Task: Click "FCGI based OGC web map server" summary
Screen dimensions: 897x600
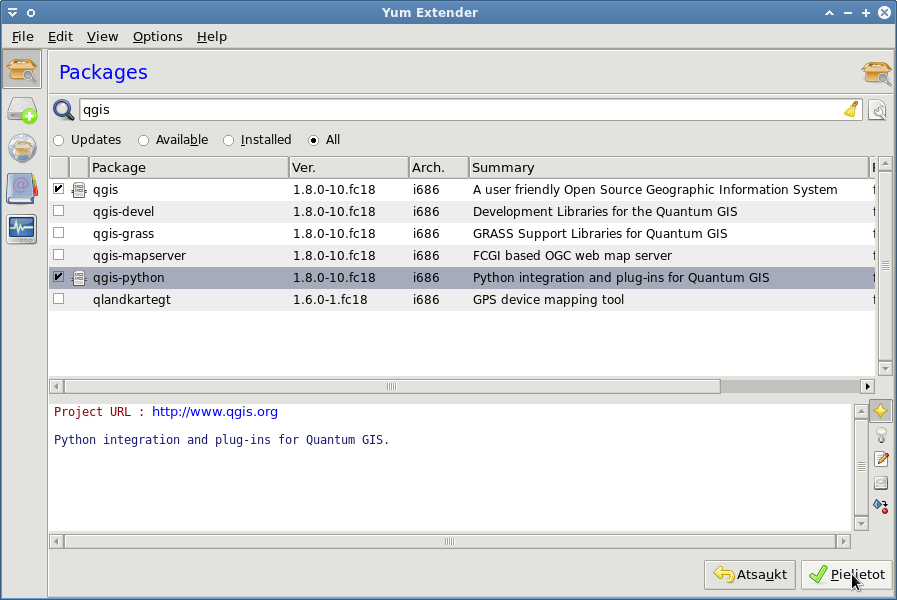Action: 572,256
